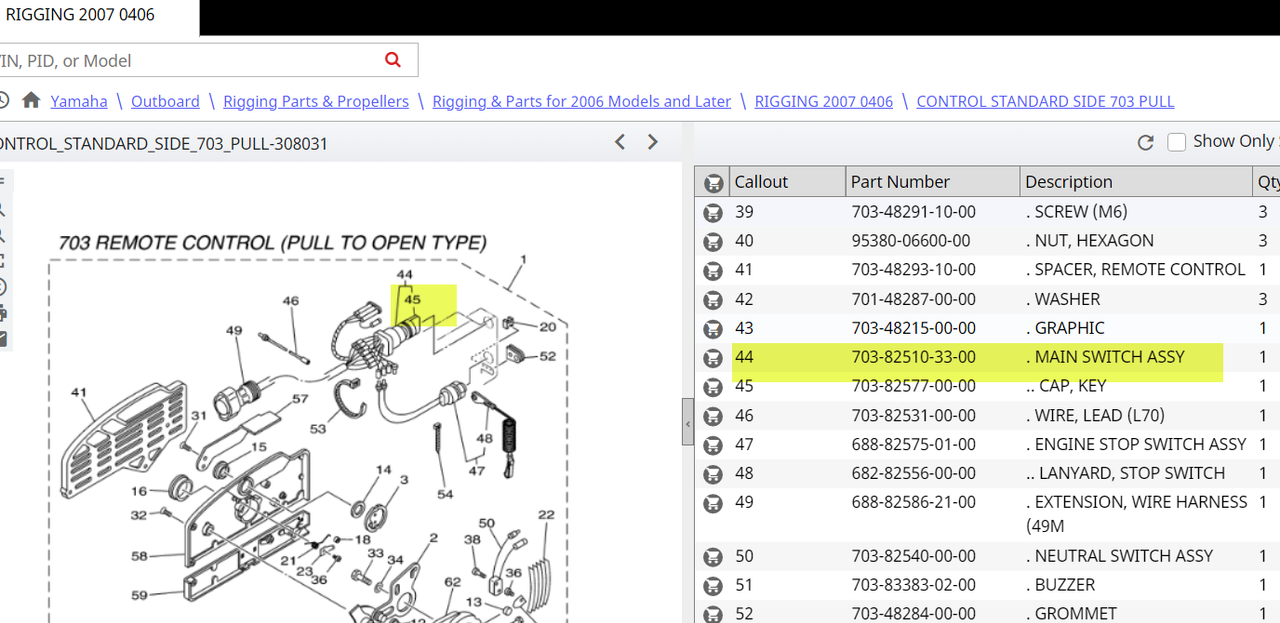Click callout 52 in the diagram
The height and width of the screenshot is (623, 1280).
547,356
